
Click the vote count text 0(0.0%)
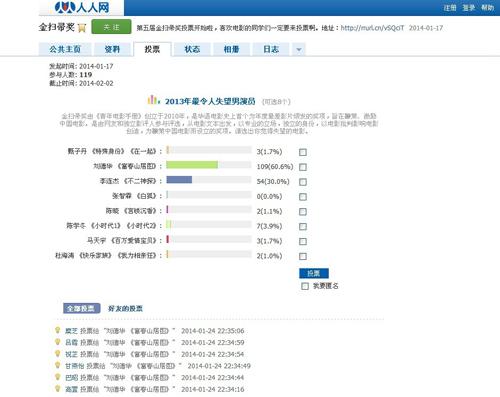click(269, 197)
